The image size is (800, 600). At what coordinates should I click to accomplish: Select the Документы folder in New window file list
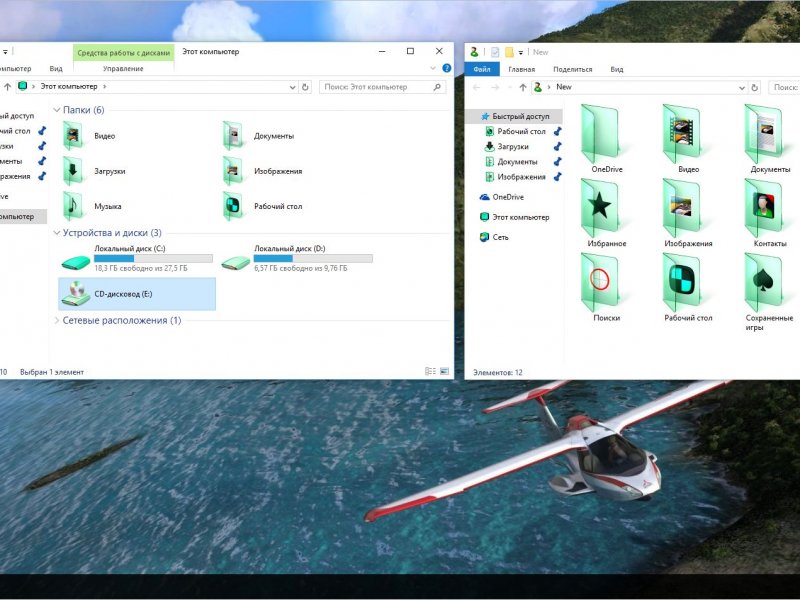[x=769, y=139]
